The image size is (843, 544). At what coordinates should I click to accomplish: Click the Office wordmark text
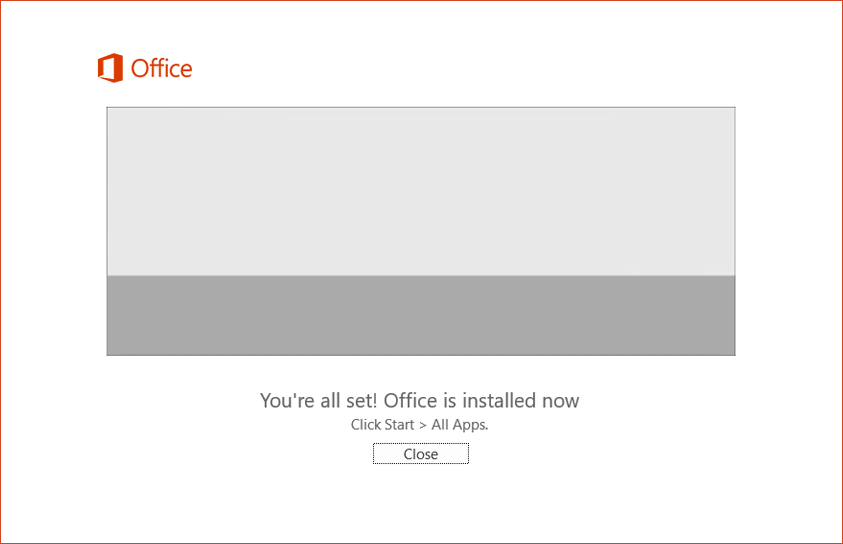coord(161,69)
